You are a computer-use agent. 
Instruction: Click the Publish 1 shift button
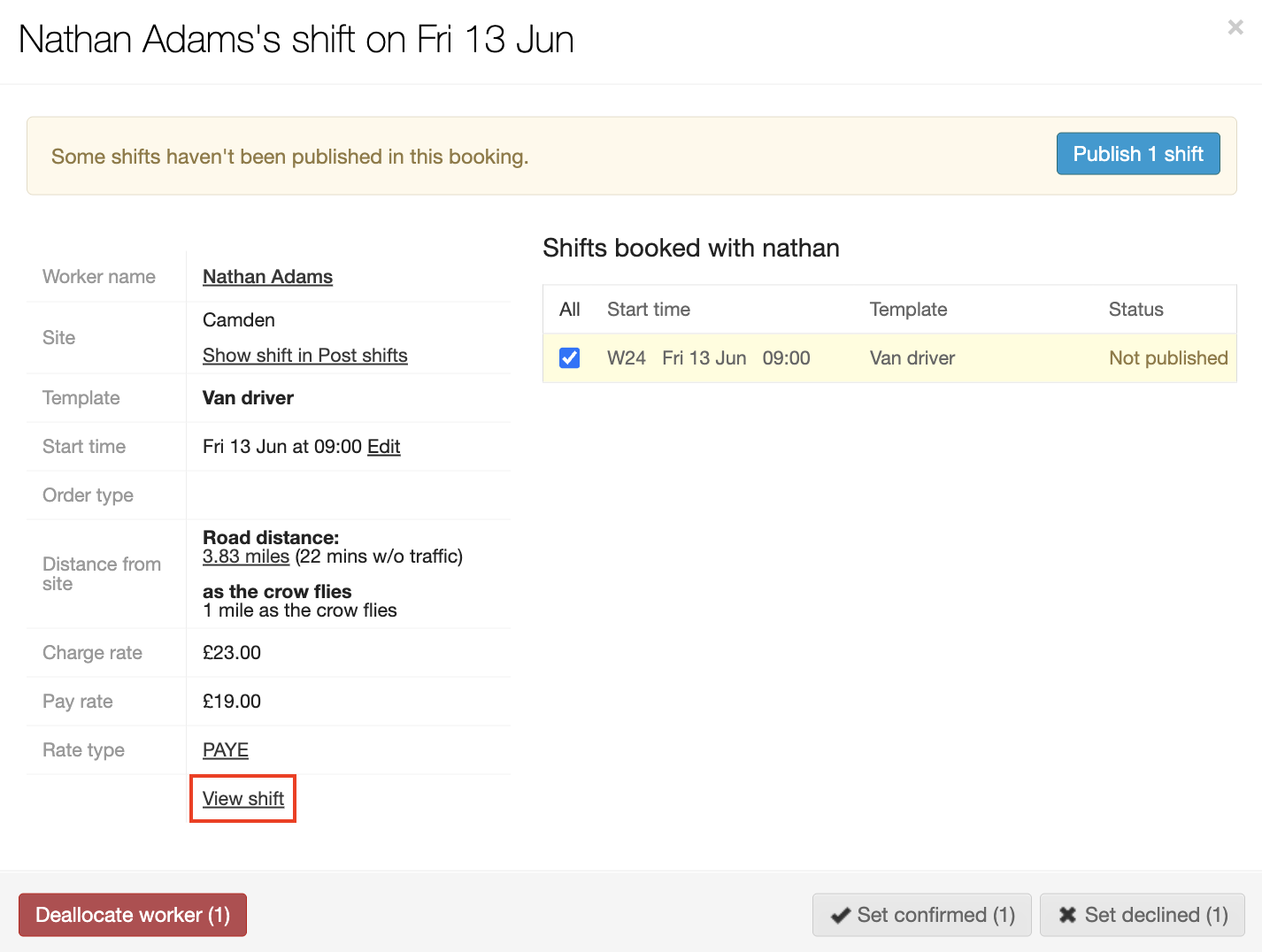pyautogui.click(x=1137, y=154)
